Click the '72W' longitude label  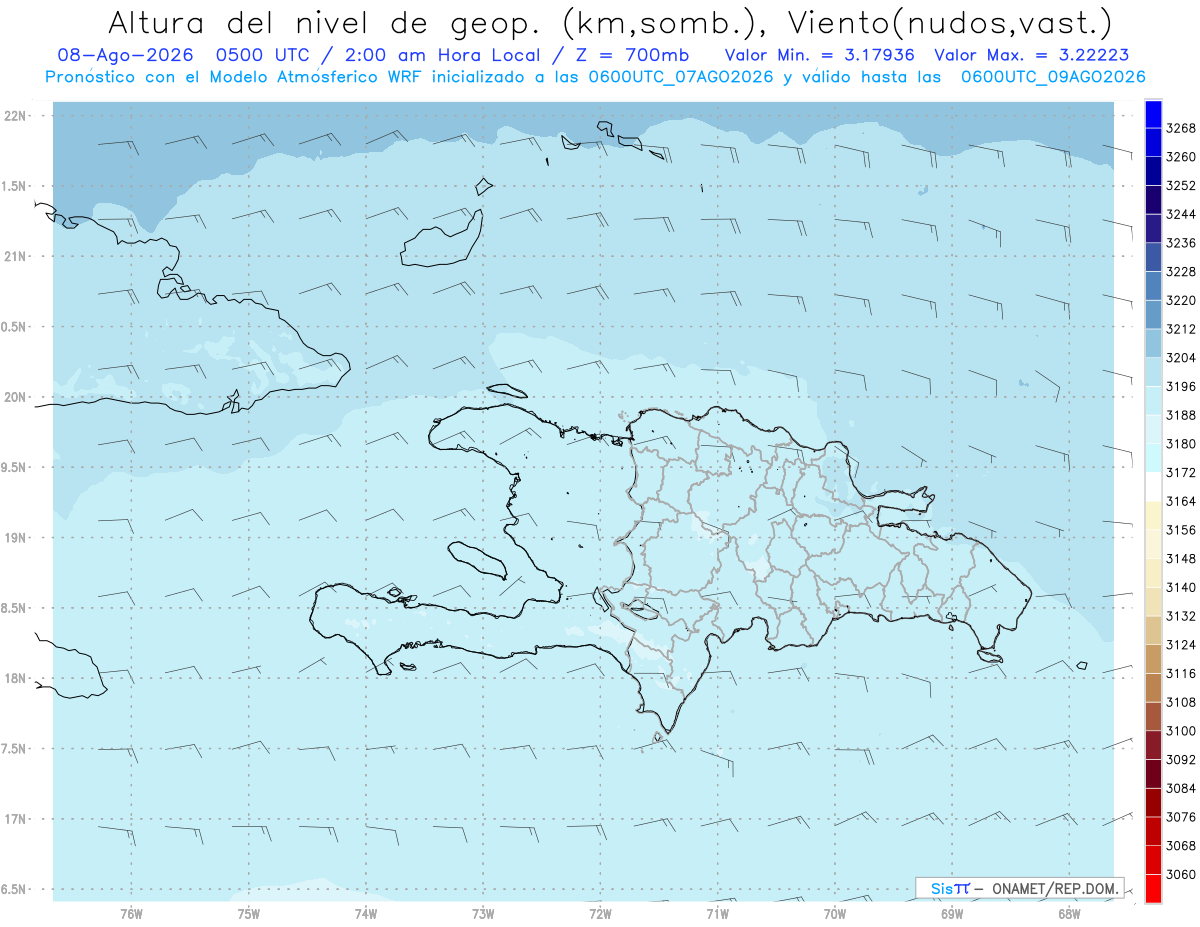[601, 913]
